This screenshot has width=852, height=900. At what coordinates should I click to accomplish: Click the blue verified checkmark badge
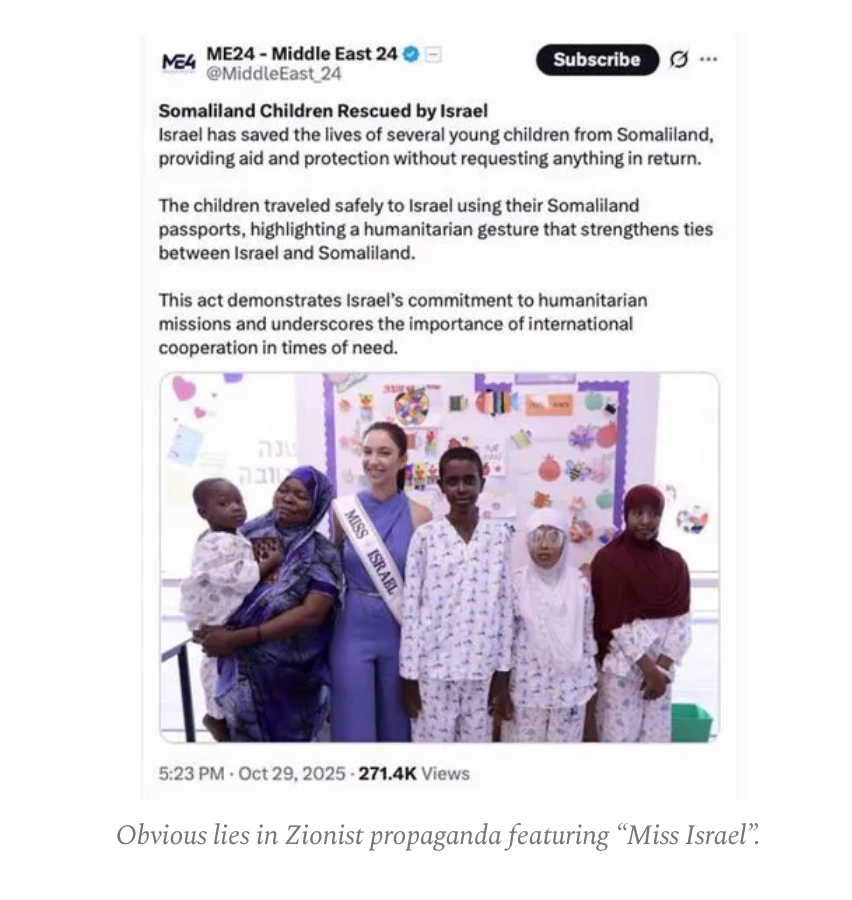coord(411,53)
